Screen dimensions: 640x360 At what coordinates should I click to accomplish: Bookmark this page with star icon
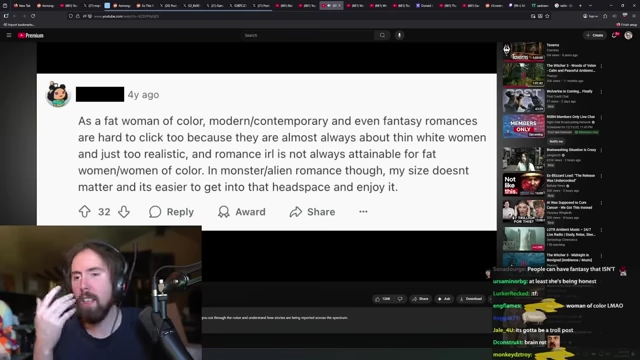click(547, 16)
